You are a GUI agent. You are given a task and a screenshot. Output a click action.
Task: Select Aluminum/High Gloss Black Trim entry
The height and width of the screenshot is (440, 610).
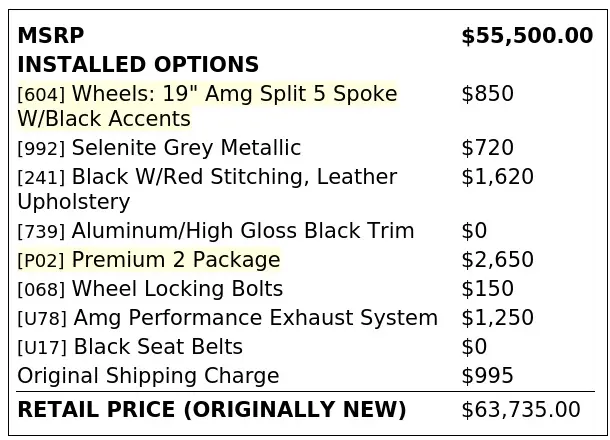pyautogui.click(x=216, y=231)
